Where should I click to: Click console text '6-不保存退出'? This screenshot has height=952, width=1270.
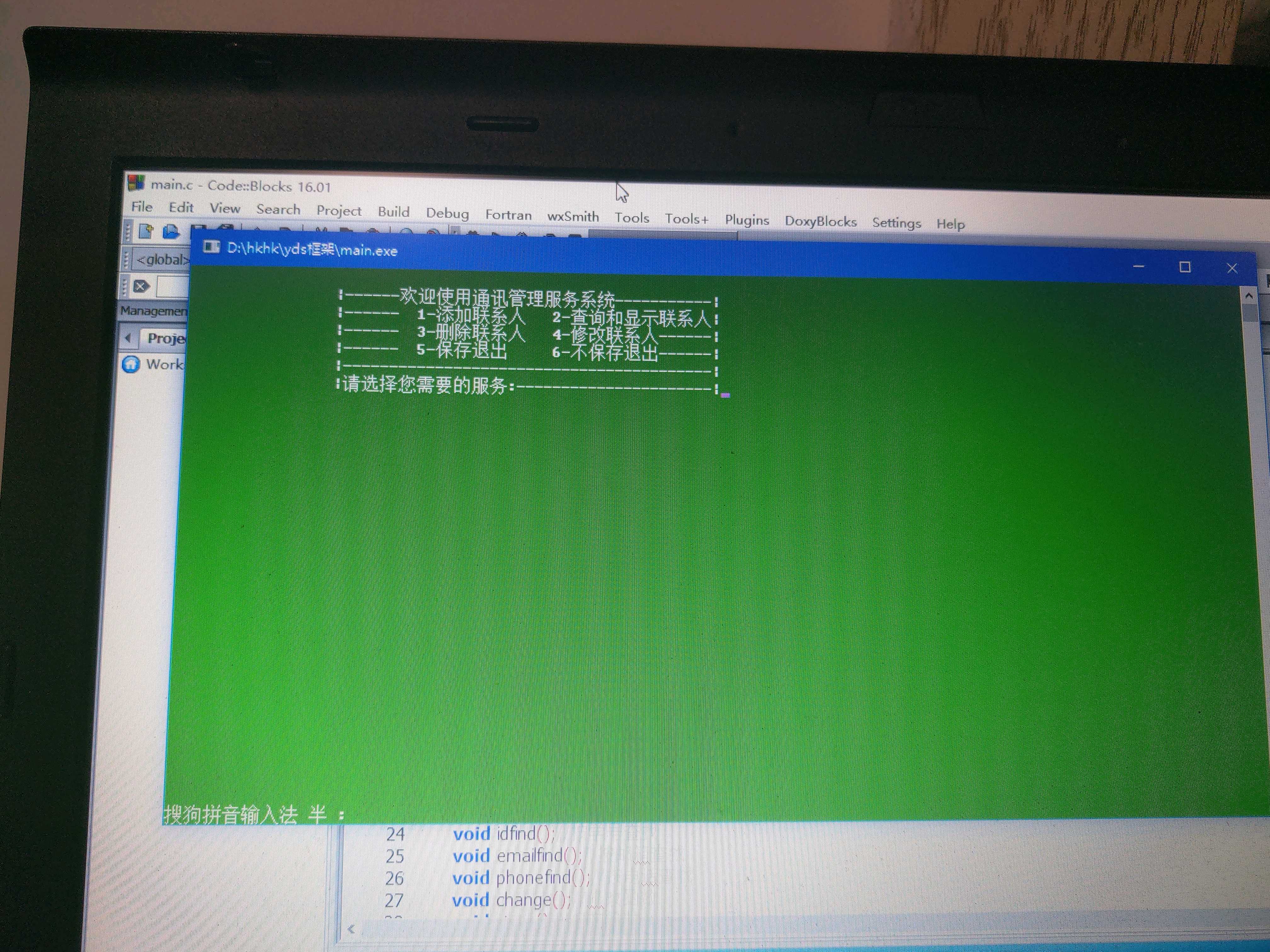(604, 352)
